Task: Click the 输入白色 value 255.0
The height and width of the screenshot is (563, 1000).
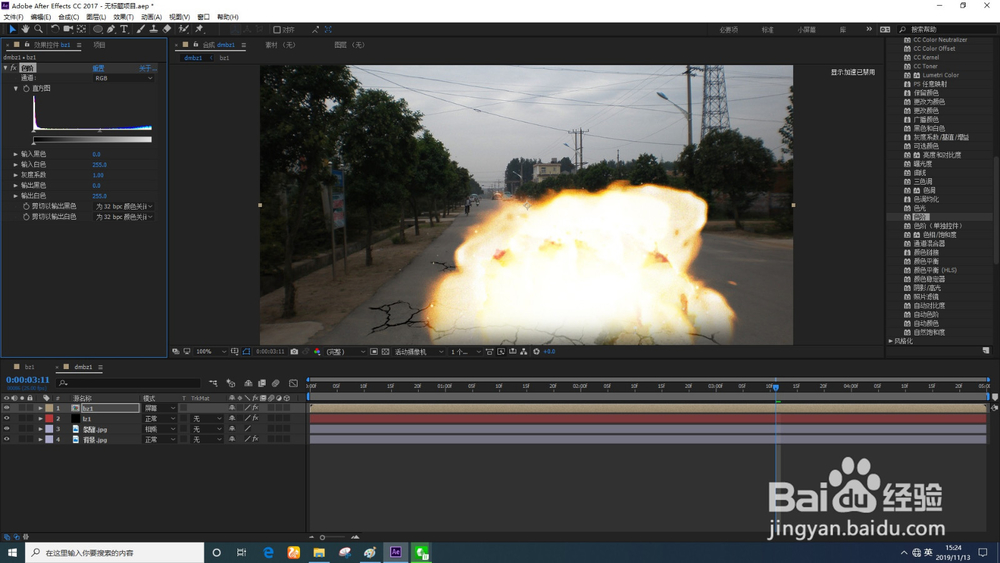Action: (x=99, y=165)
